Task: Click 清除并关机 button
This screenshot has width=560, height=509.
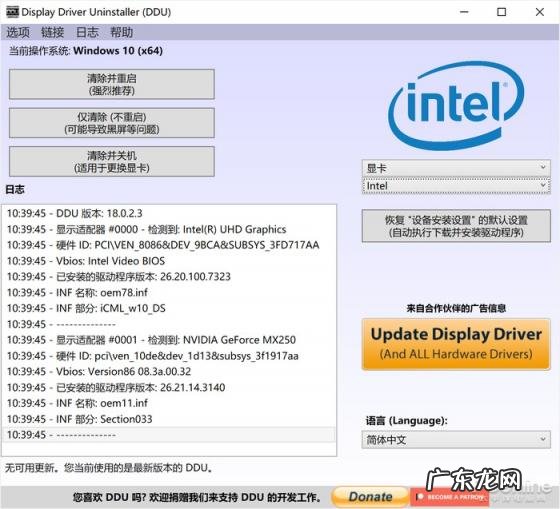Action: point(112,161)
